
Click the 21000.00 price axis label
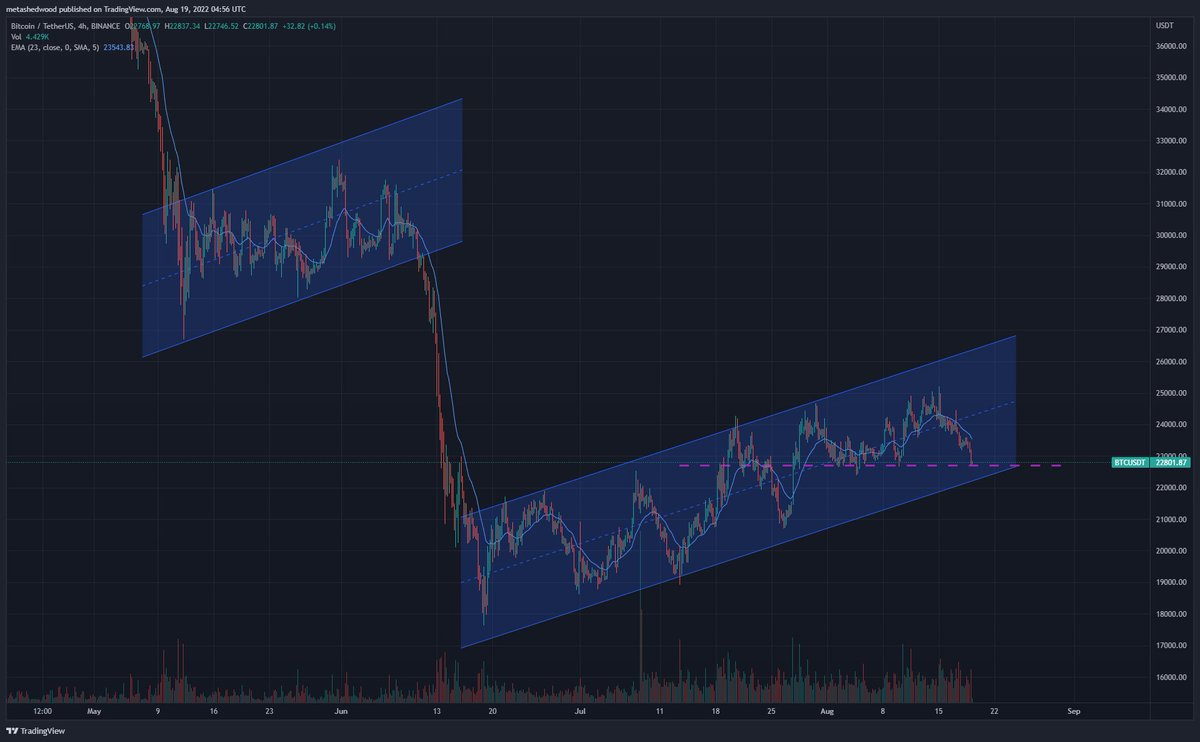pos(1169,520)
